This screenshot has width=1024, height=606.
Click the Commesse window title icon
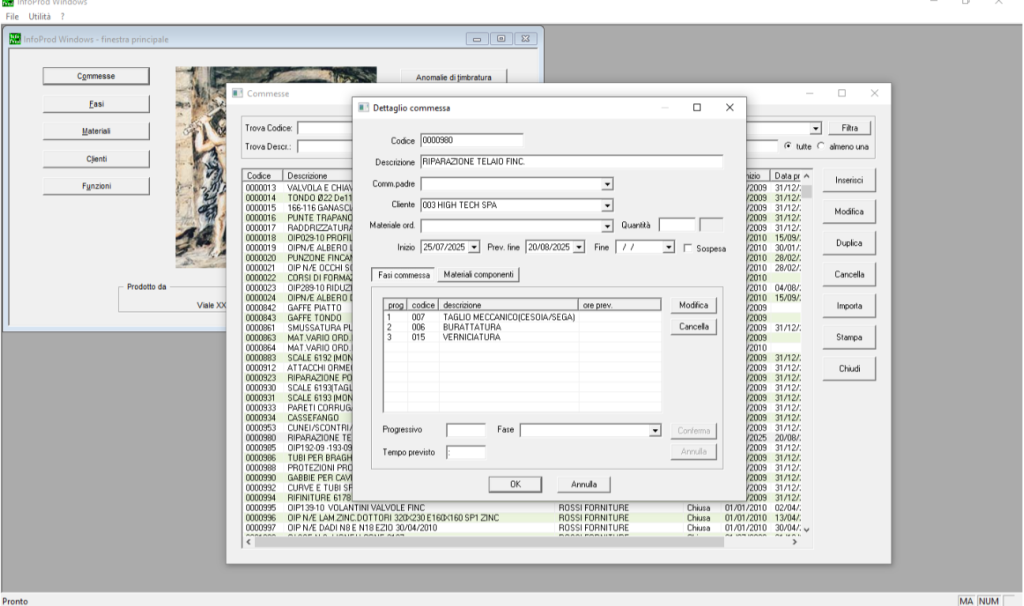(238, 93)
